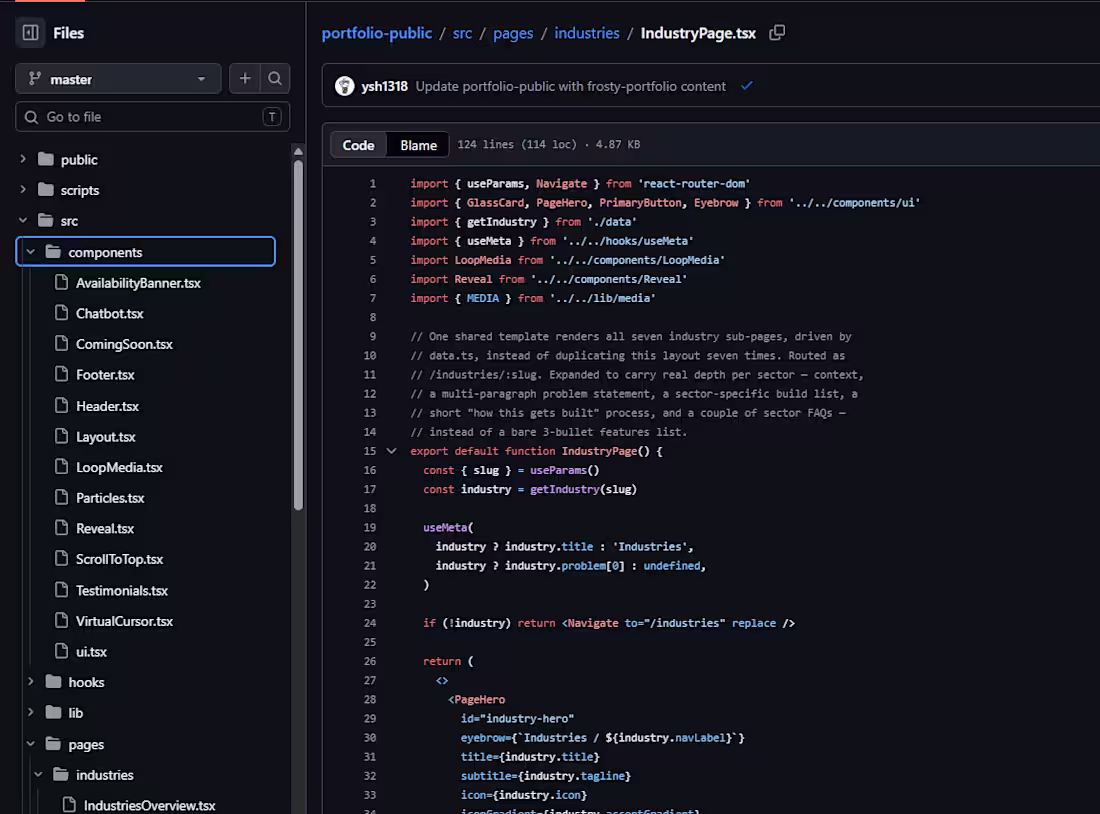Click line number 24 in code
1100x814 pixels.
point(370,623)
